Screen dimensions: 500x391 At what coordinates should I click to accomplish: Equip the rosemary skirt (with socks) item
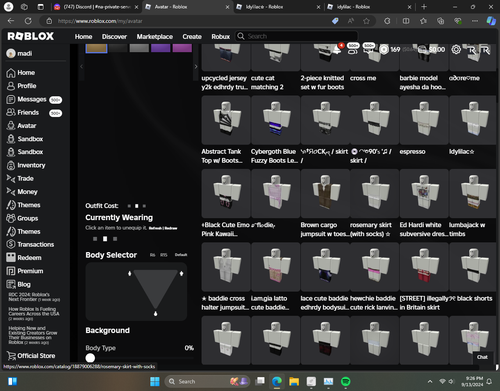point(375,193)
